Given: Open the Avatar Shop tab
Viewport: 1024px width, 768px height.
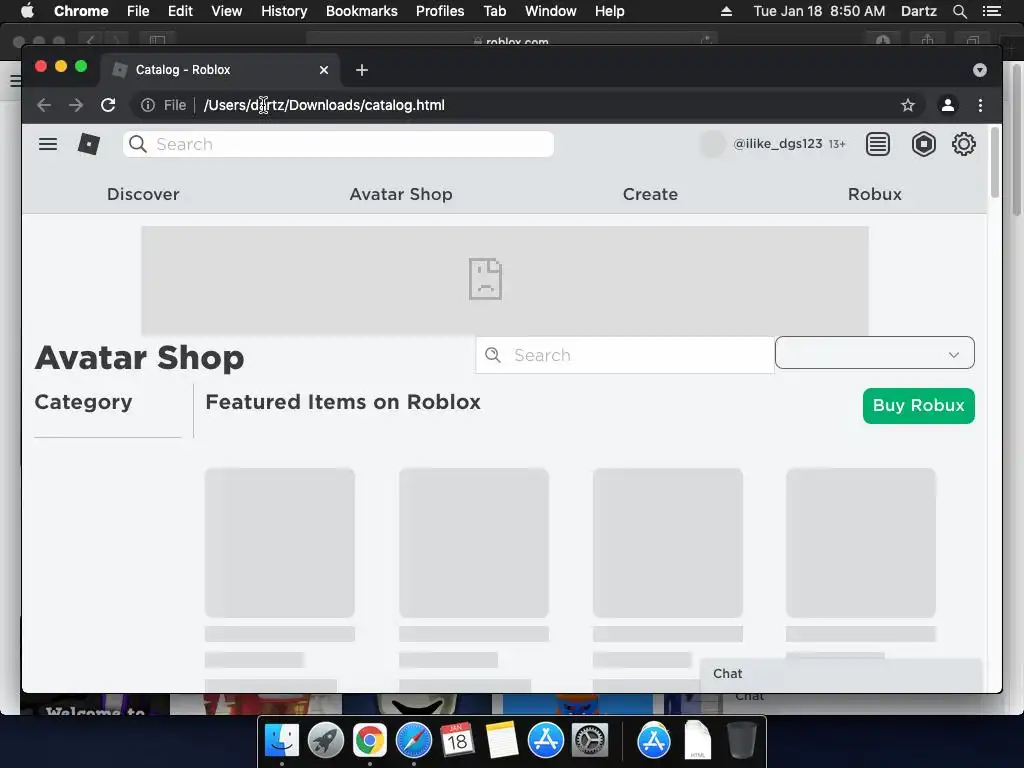Looking at the screenshot, I should [x=401, y=194].
